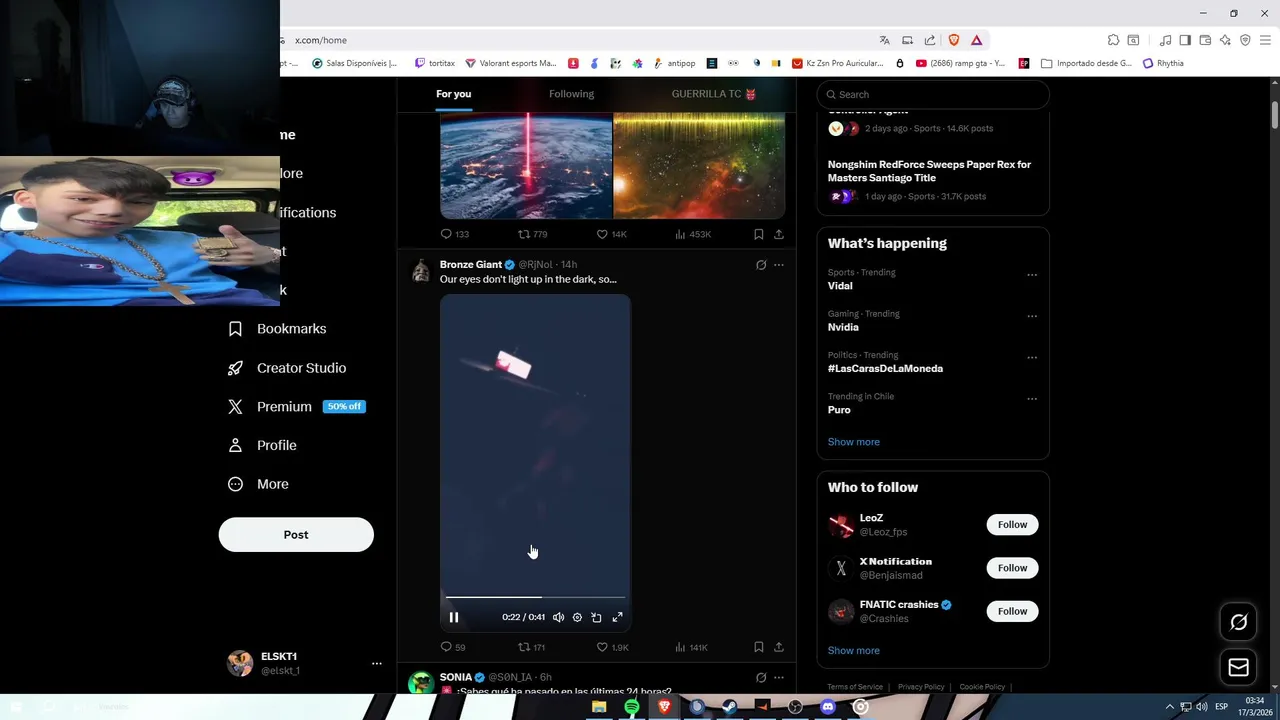Open Steam from the taskbar
1280x720 pixels.
(x=730, y=707)
